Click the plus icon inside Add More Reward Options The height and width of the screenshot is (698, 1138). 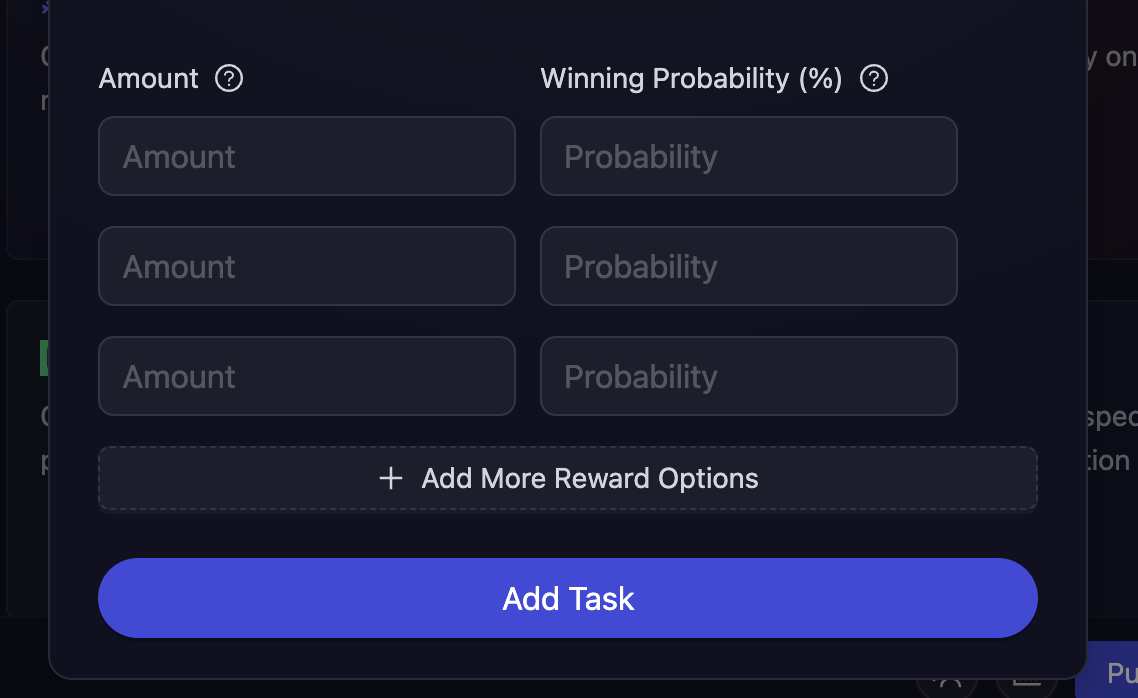(x=390, y=478)
